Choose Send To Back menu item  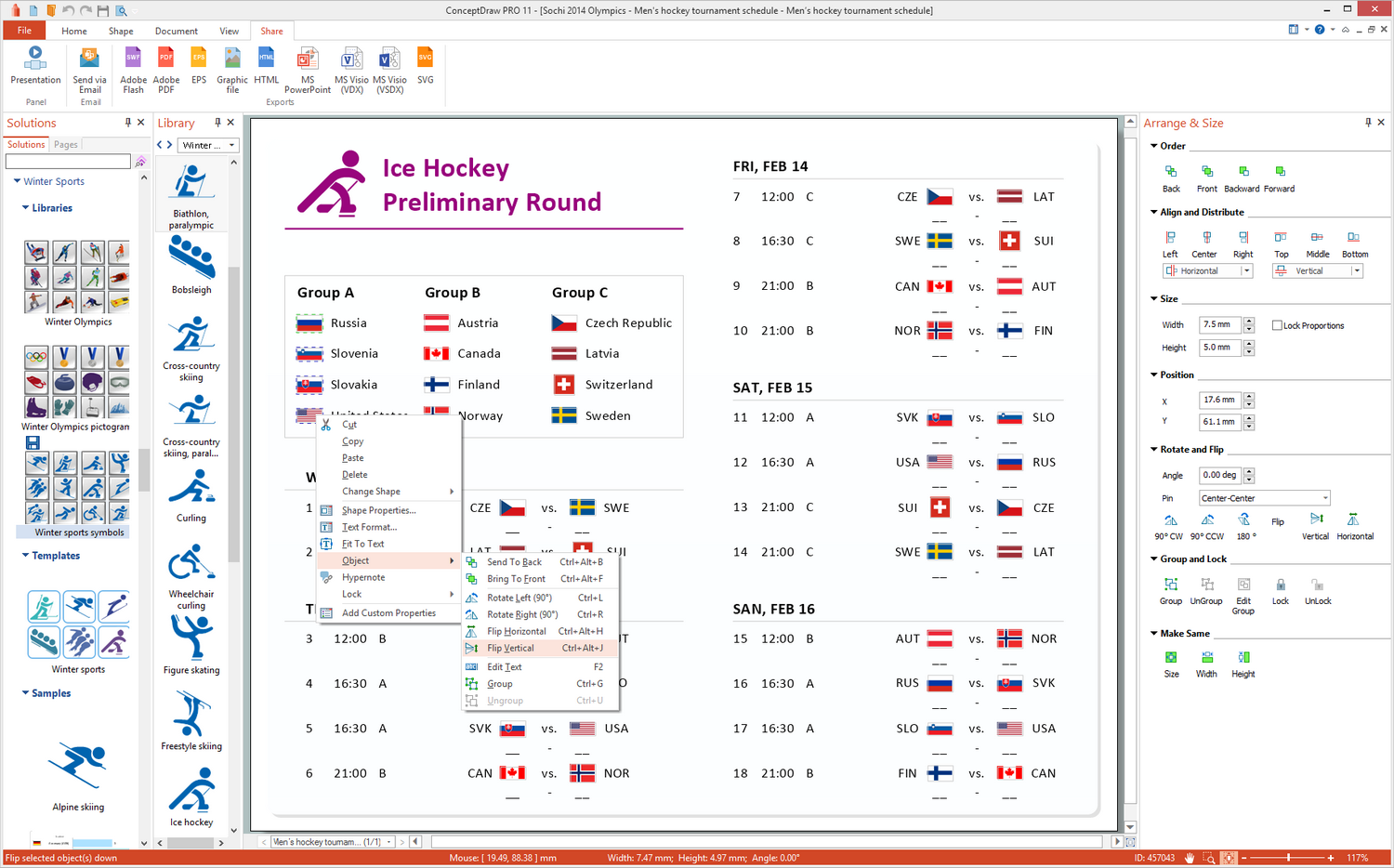coord(539,562)
